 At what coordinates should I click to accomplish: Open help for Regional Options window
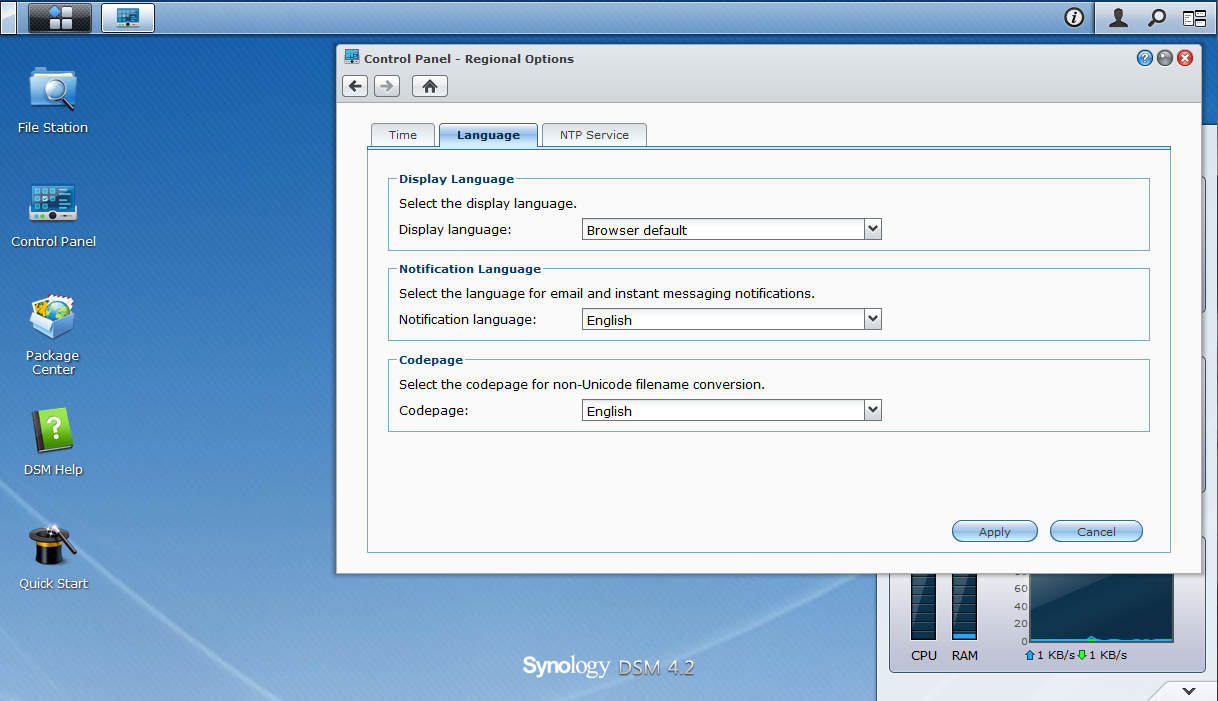[x=1145, y=58]
